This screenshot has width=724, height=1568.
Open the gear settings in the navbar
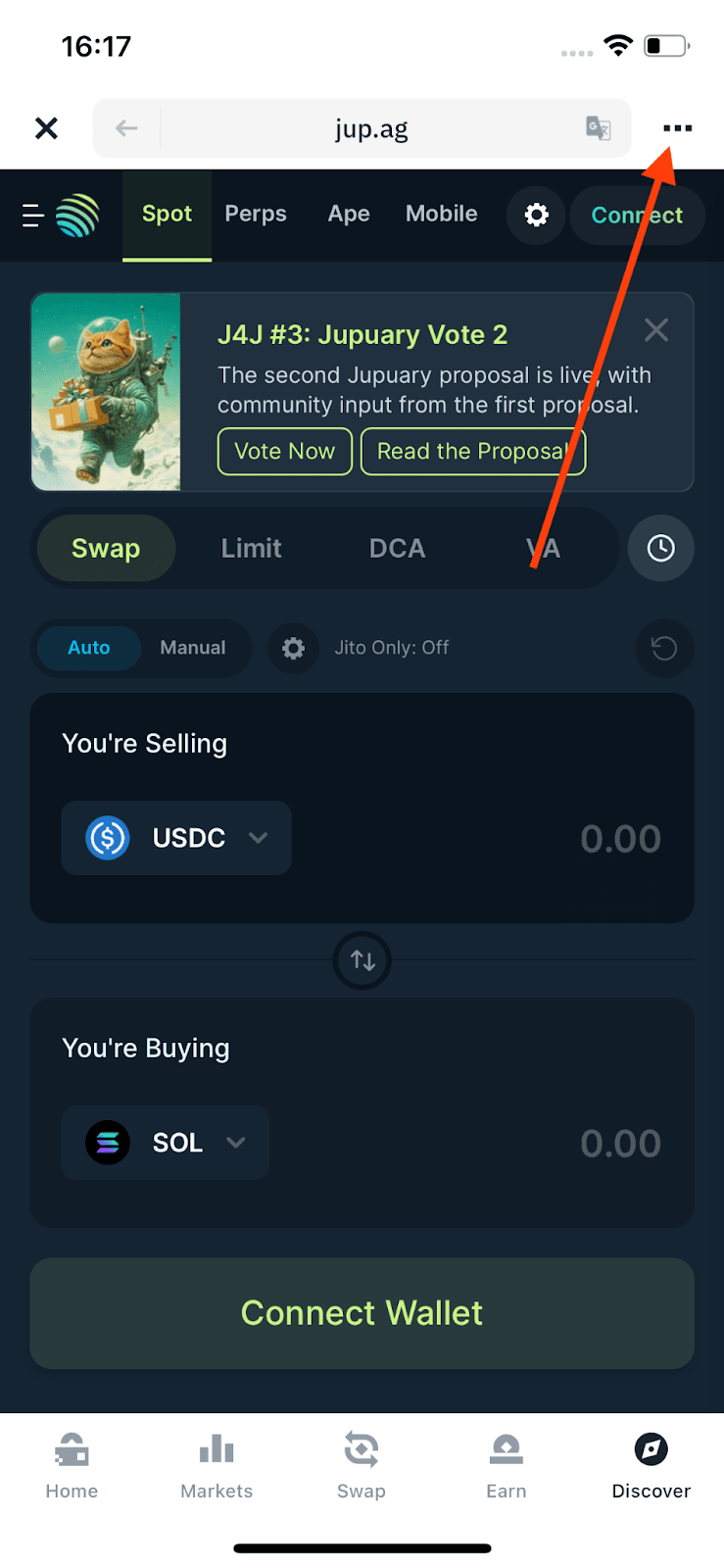[536, 215]
